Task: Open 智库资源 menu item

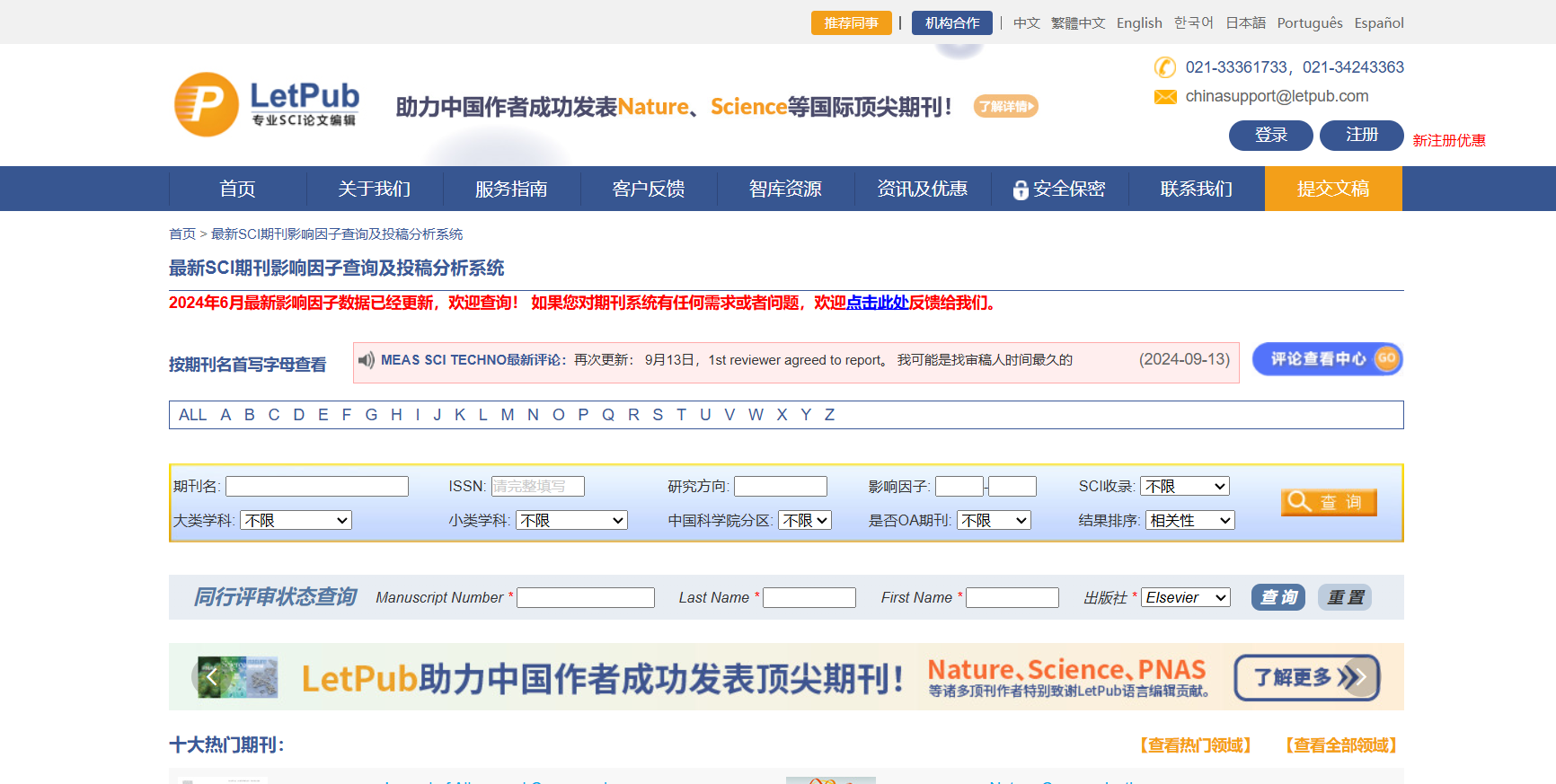Action: pyautogui.click(x=785, y=189)
